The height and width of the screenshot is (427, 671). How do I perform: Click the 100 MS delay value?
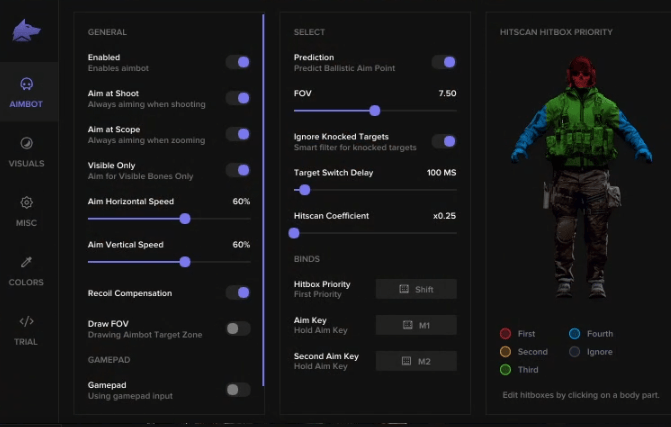(x=441, y=173)
